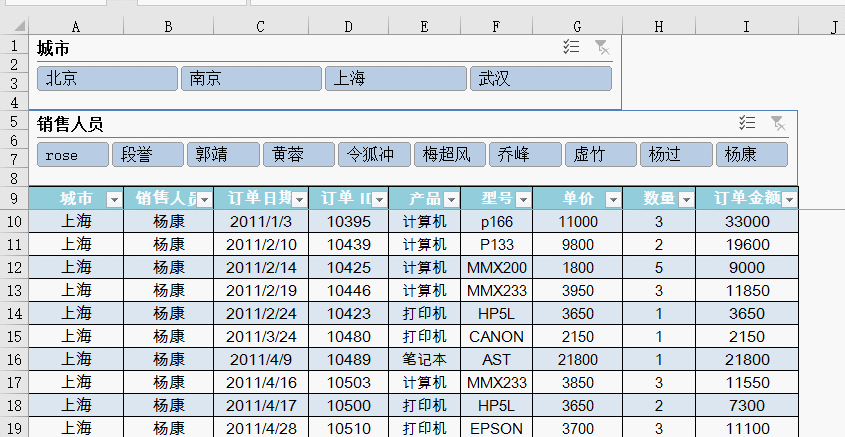Image resolution: width=845 pixels, height=437 pixels.
Task: Click date cell 2011/4/16
Action: click(261, 383)
